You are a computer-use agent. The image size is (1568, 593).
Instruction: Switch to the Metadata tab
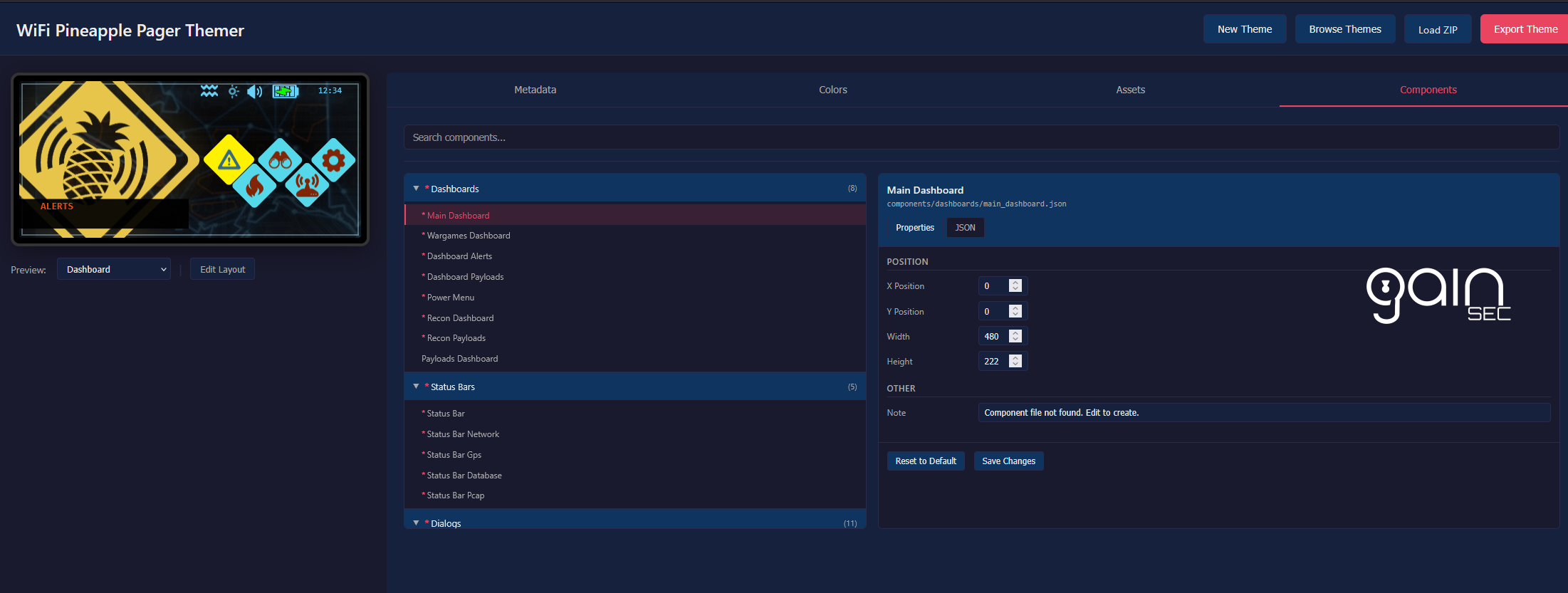point(535,90)
